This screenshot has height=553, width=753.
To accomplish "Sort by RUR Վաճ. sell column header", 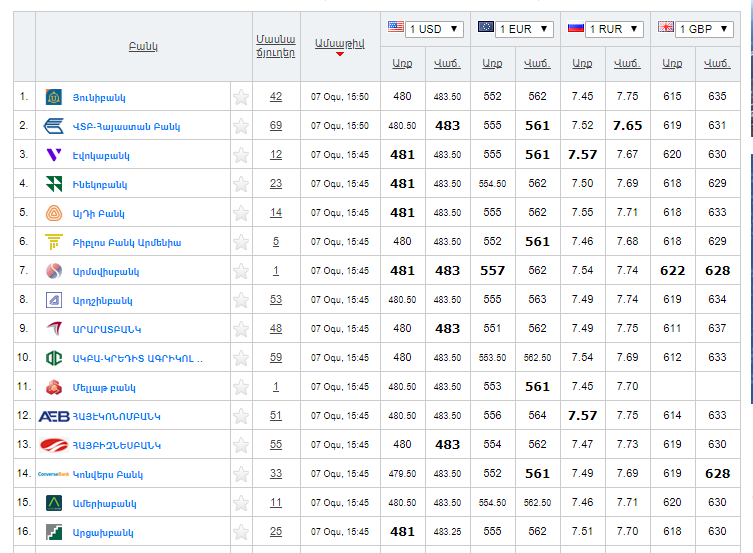I will pyautogui.click(x=627, y=63).
